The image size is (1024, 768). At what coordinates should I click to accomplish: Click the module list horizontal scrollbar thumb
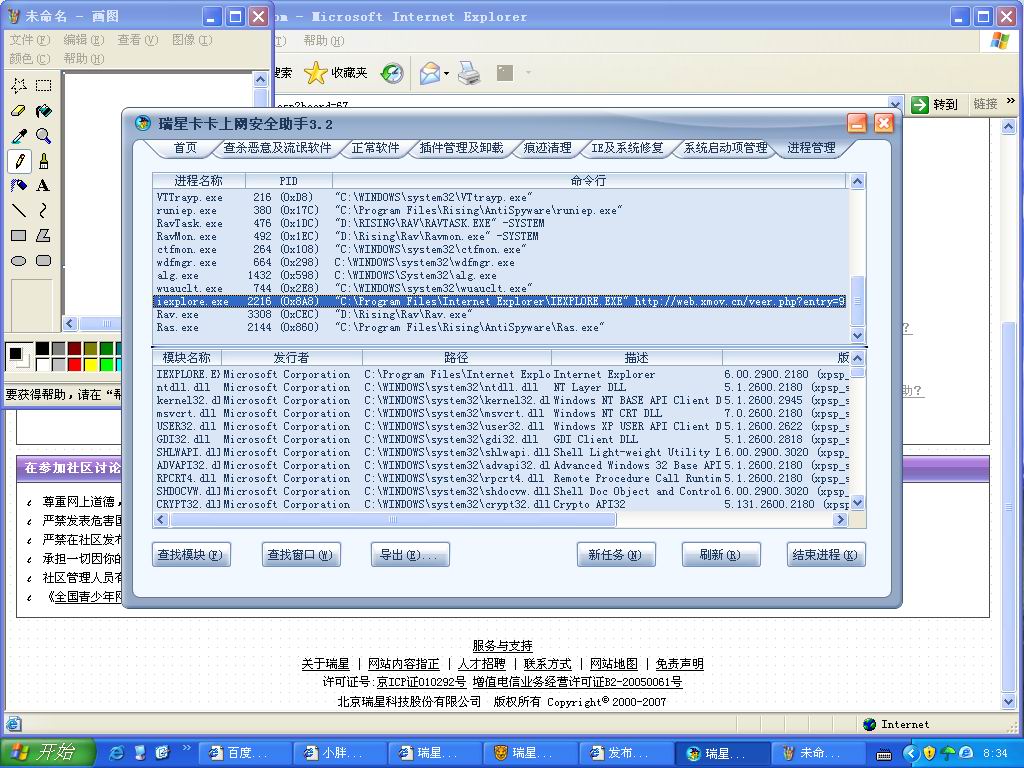tap(392, 520)
